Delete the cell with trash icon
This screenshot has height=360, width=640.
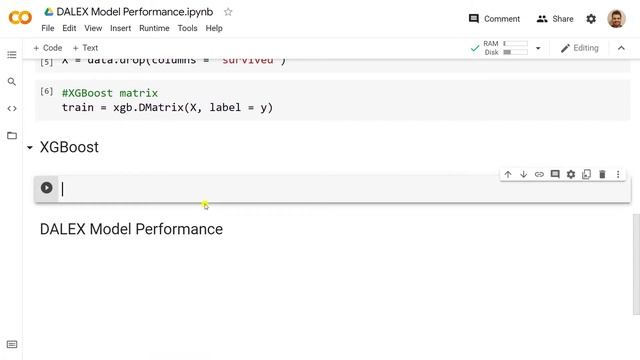pyautogui.click(x=602, y=175)
